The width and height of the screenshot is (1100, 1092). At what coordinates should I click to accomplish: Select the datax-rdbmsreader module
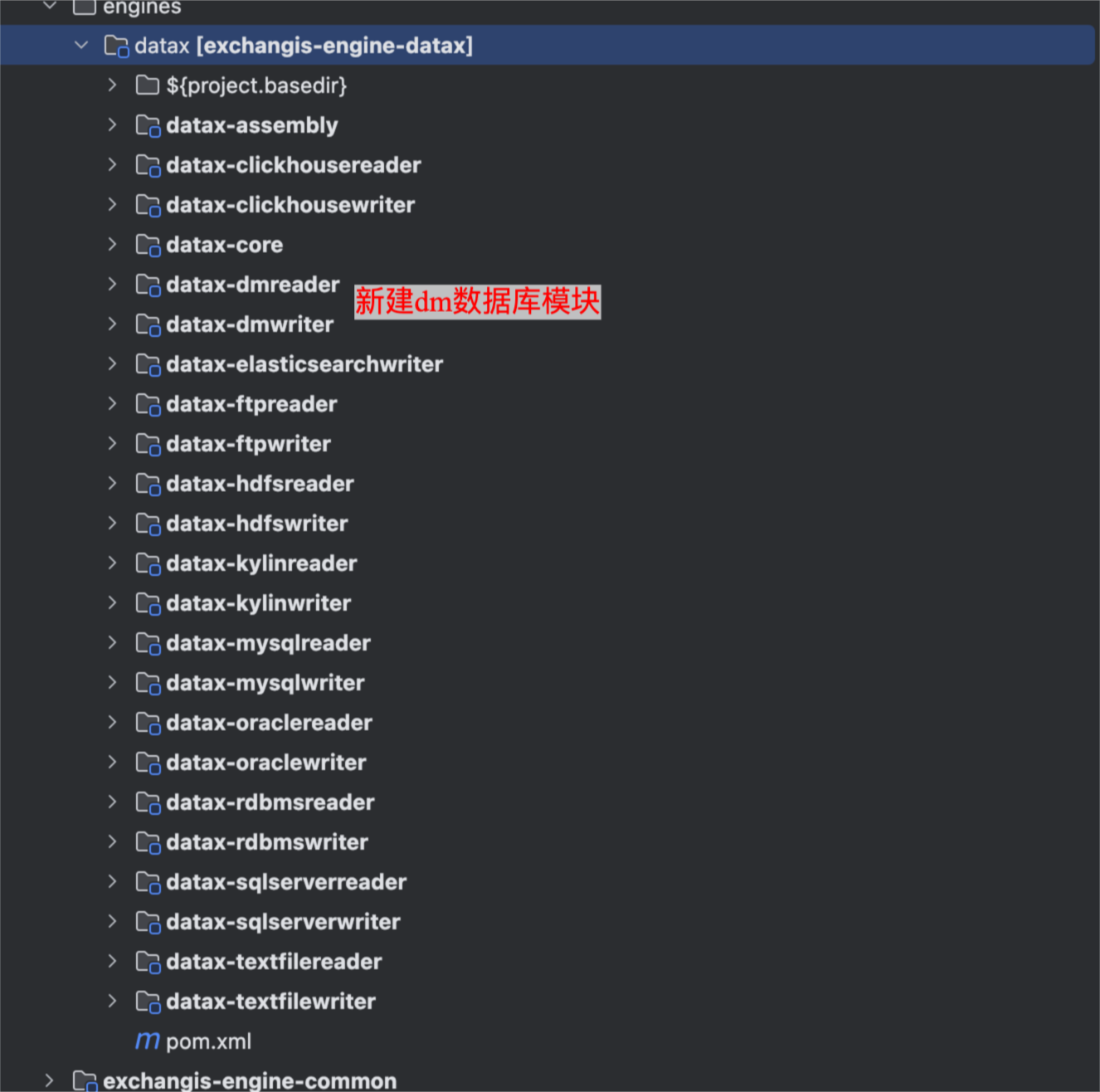[x=270, y=802]
